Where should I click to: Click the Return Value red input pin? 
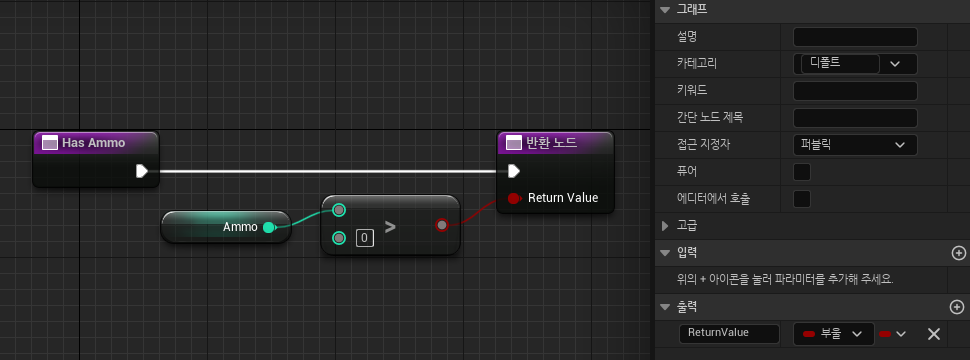click(x=513, y=198)
